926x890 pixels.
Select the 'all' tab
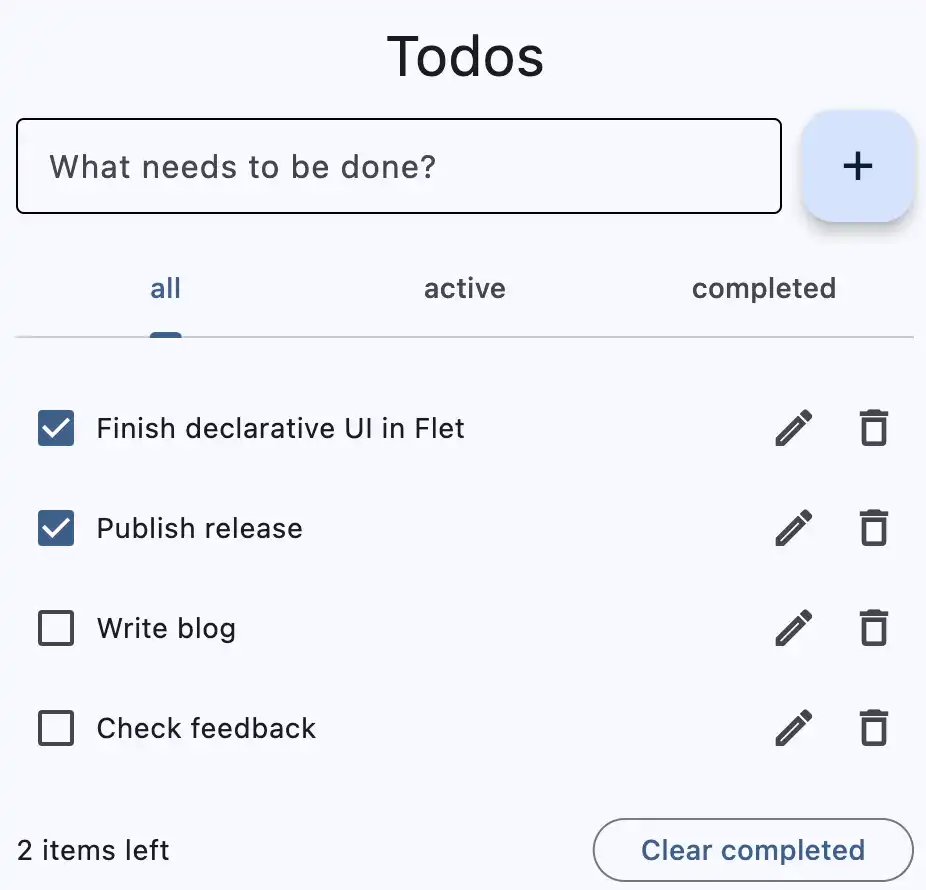coord(165,289)
